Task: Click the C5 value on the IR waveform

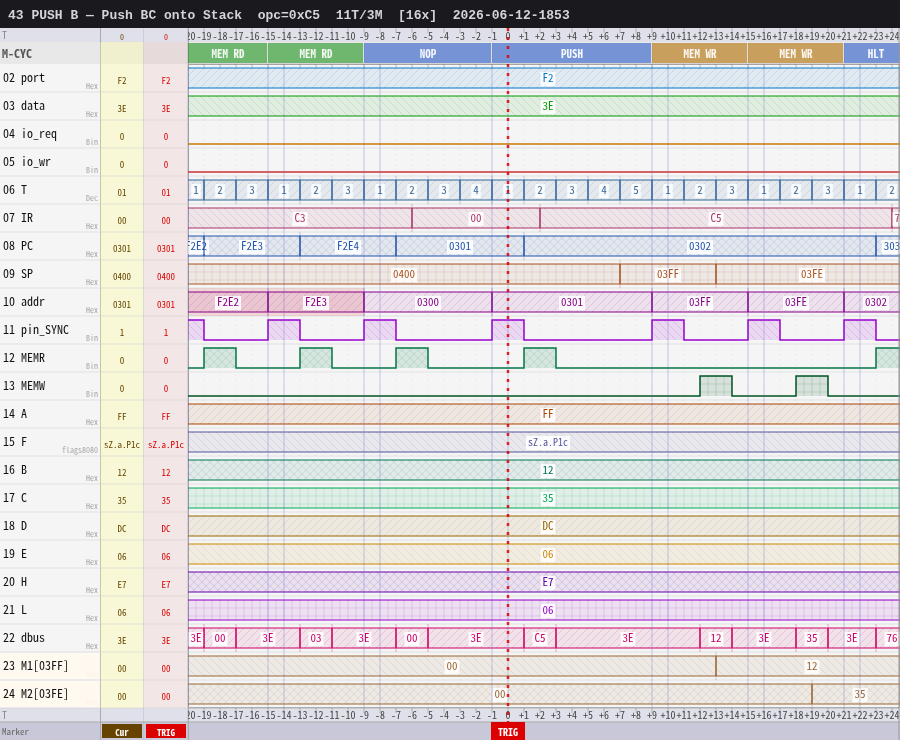Action: pos(715,218)
